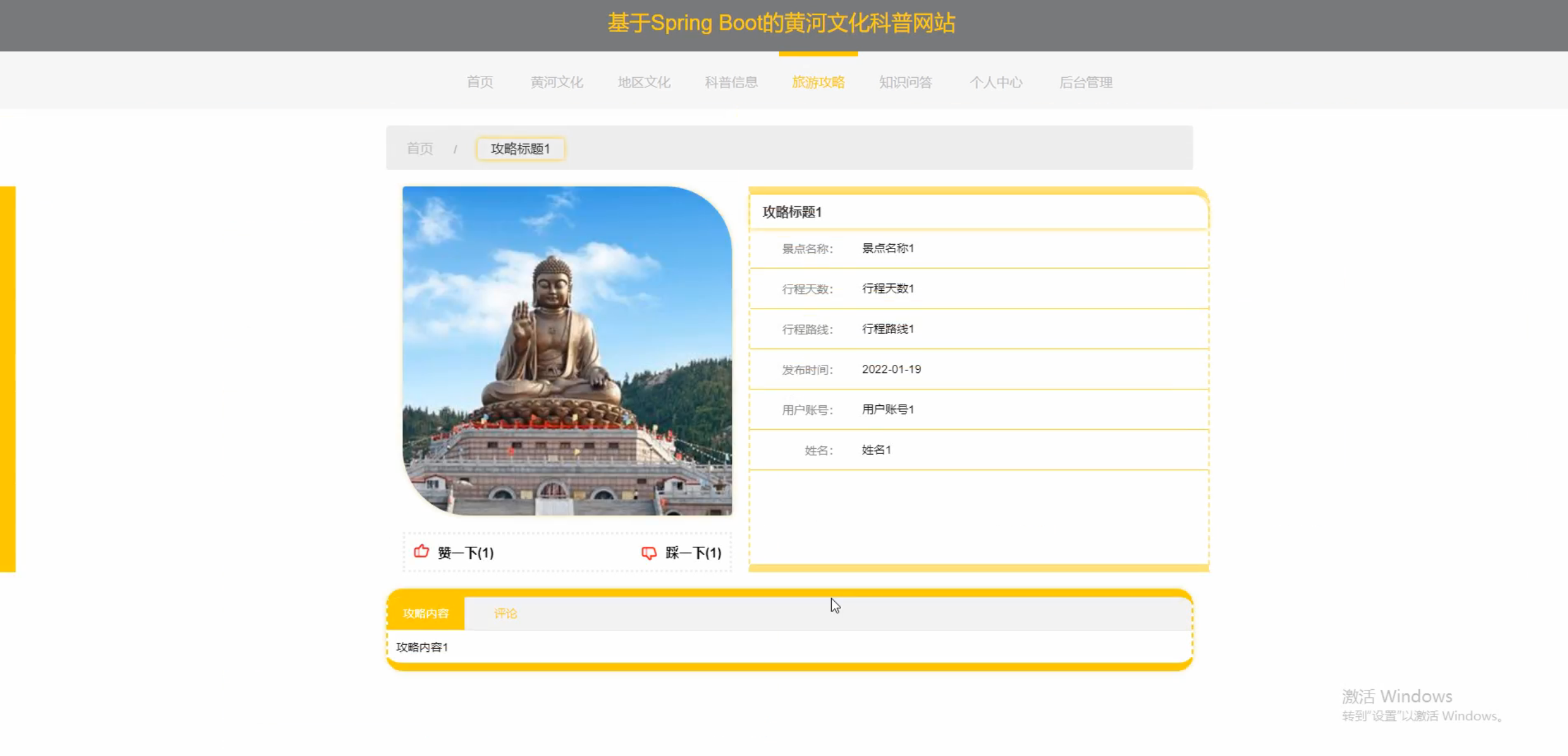Click 攻略标题1 breadcrumb item
1568x756 pixels.
point(521,149)
